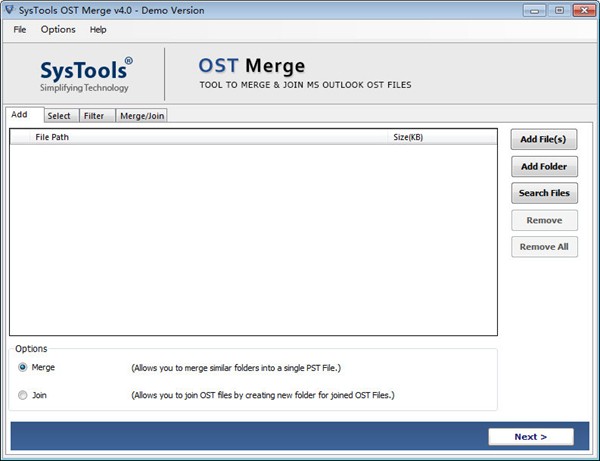This screenshot has height=461, width=600.
Task: Proceed with the Next > button
Action: click(531, 437)
